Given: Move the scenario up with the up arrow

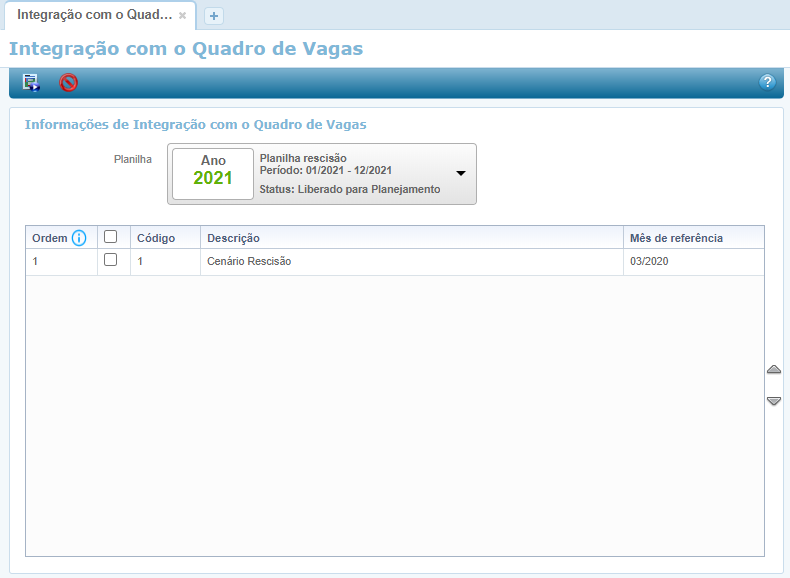Looking at the screenshot, I should pyautogui.click(x=773, y=370).
